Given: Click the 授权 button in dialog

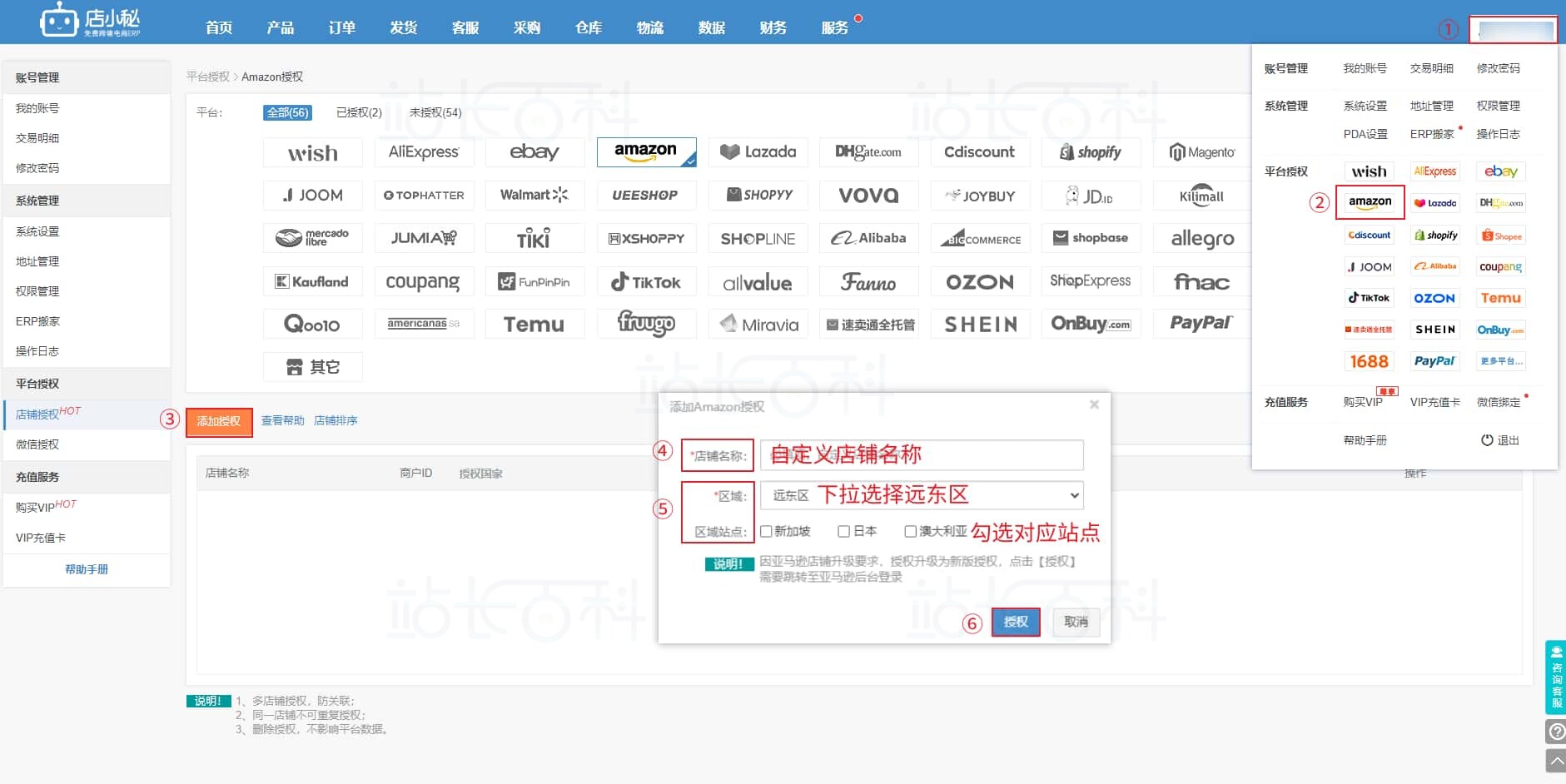Looking at the screenshot, I should coord(1016,622).
